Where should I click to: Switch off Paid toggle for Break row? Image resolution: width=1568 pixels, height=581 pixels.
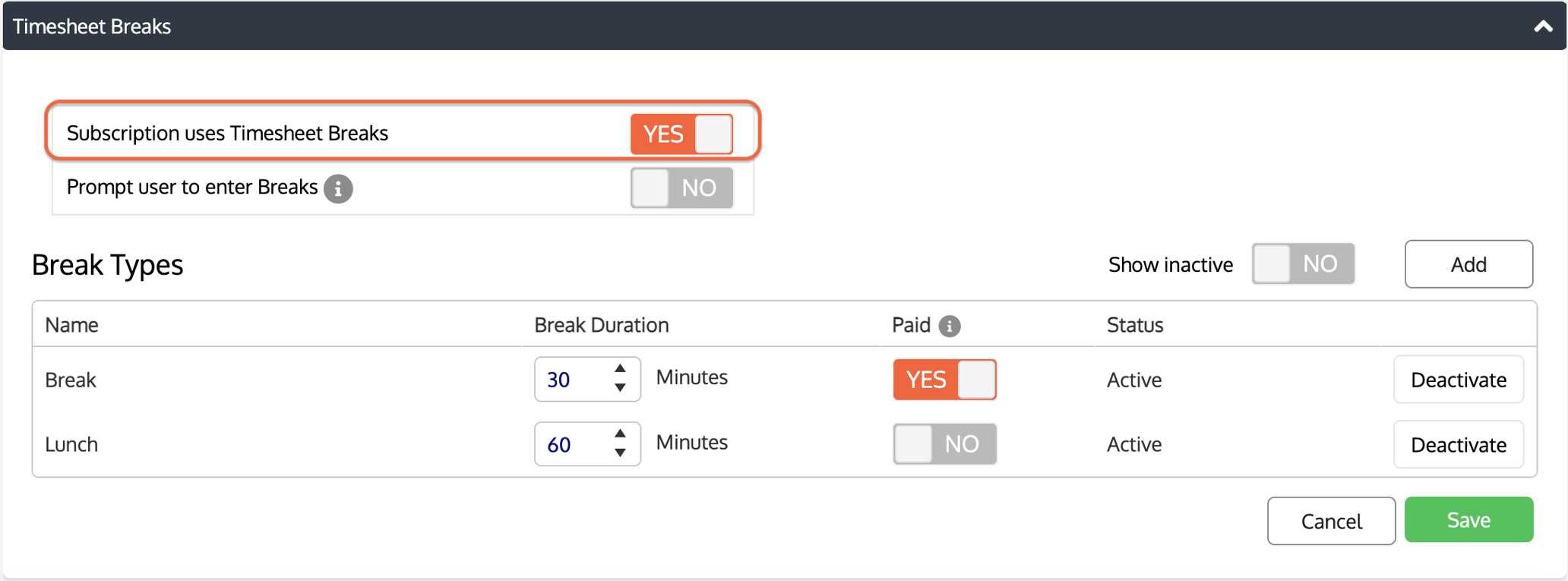pos(944,379)
